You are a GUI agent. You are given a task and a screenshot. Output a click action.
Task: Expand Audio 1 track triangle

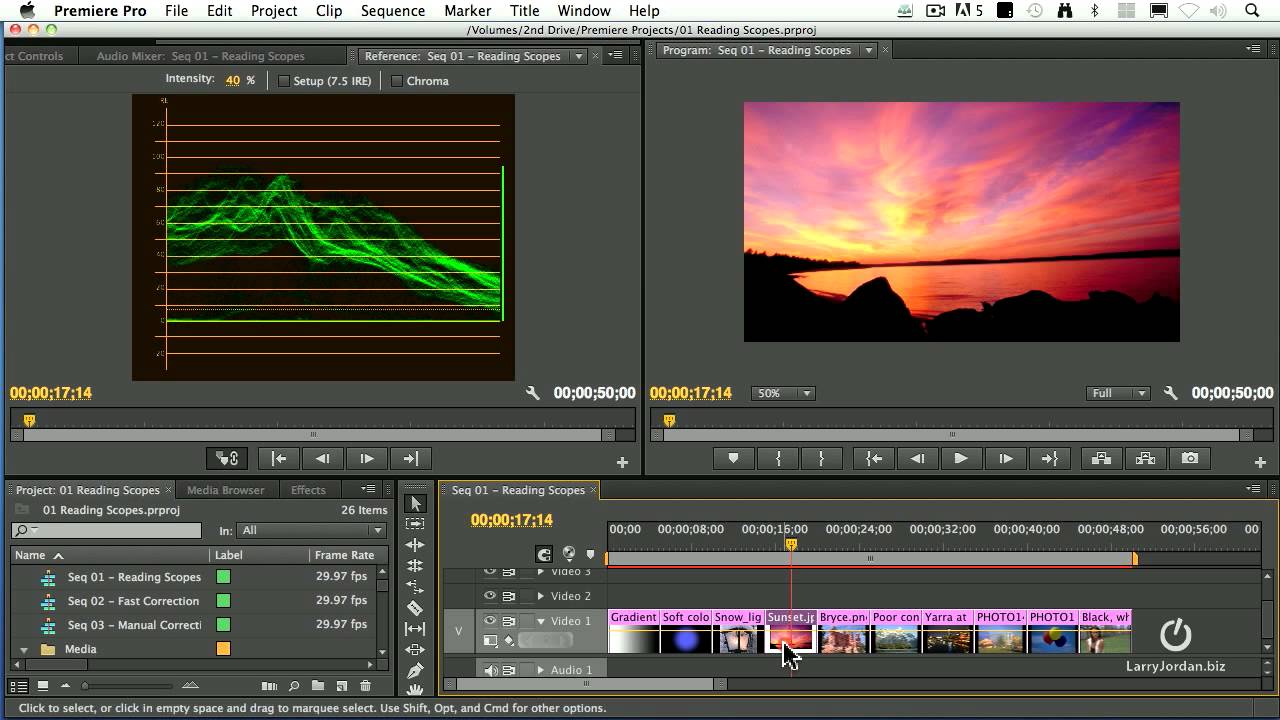pos(541,670)
